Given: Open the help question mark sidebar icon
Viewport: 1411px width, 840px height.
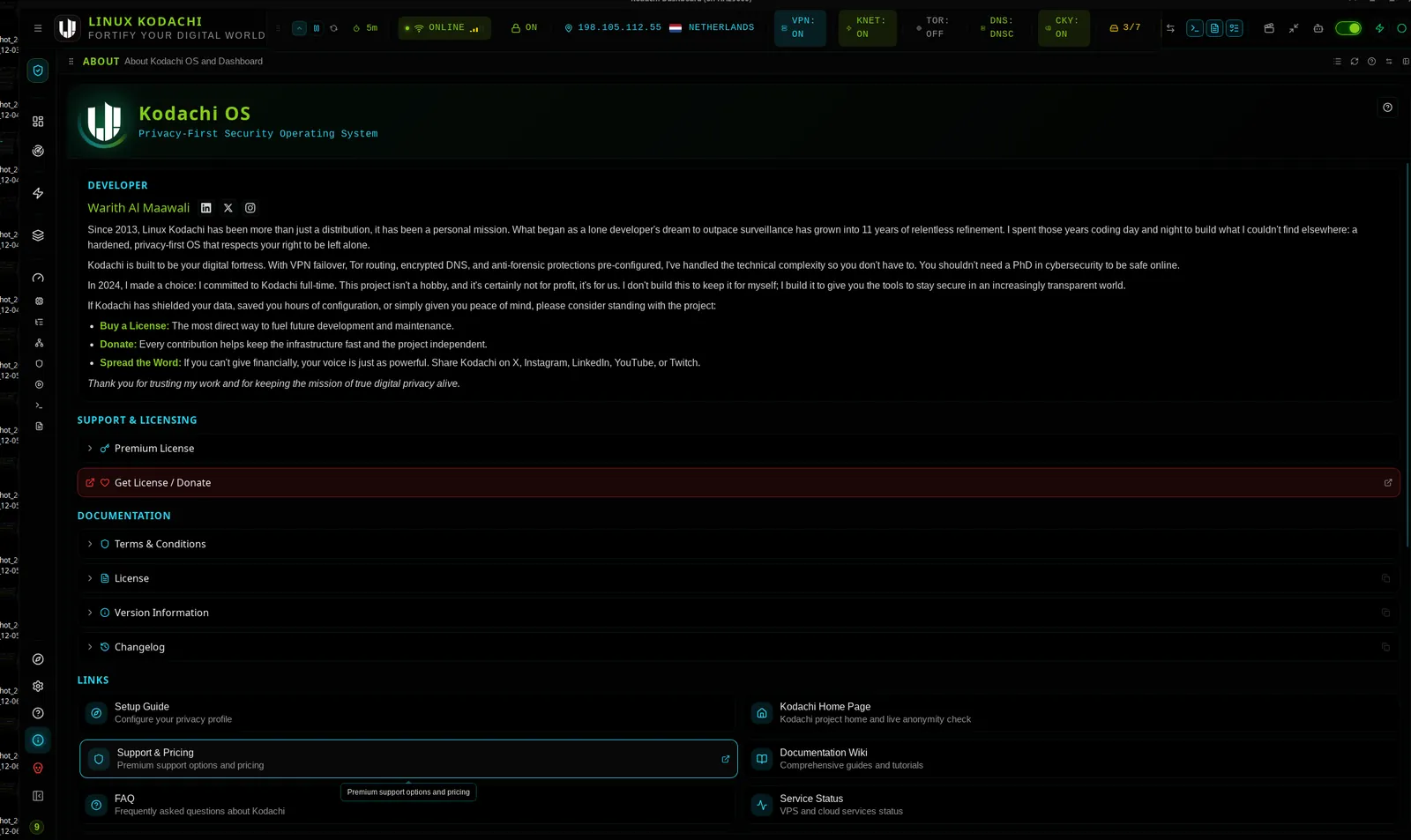Looking at the screenshot, I should [38, 713].
